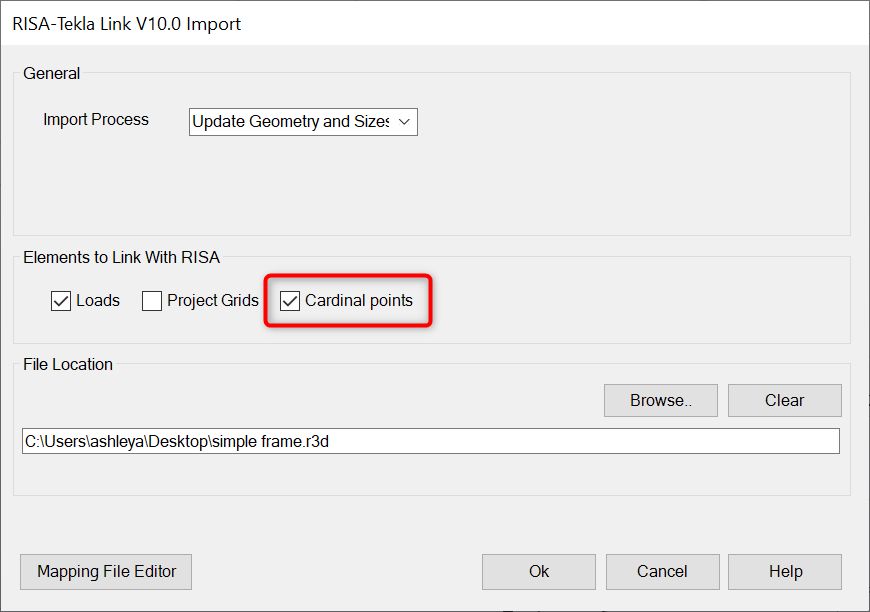Screen dimensions: 870x612
Task: Enable the Project Grids checkbox
Action: point(152,301)
